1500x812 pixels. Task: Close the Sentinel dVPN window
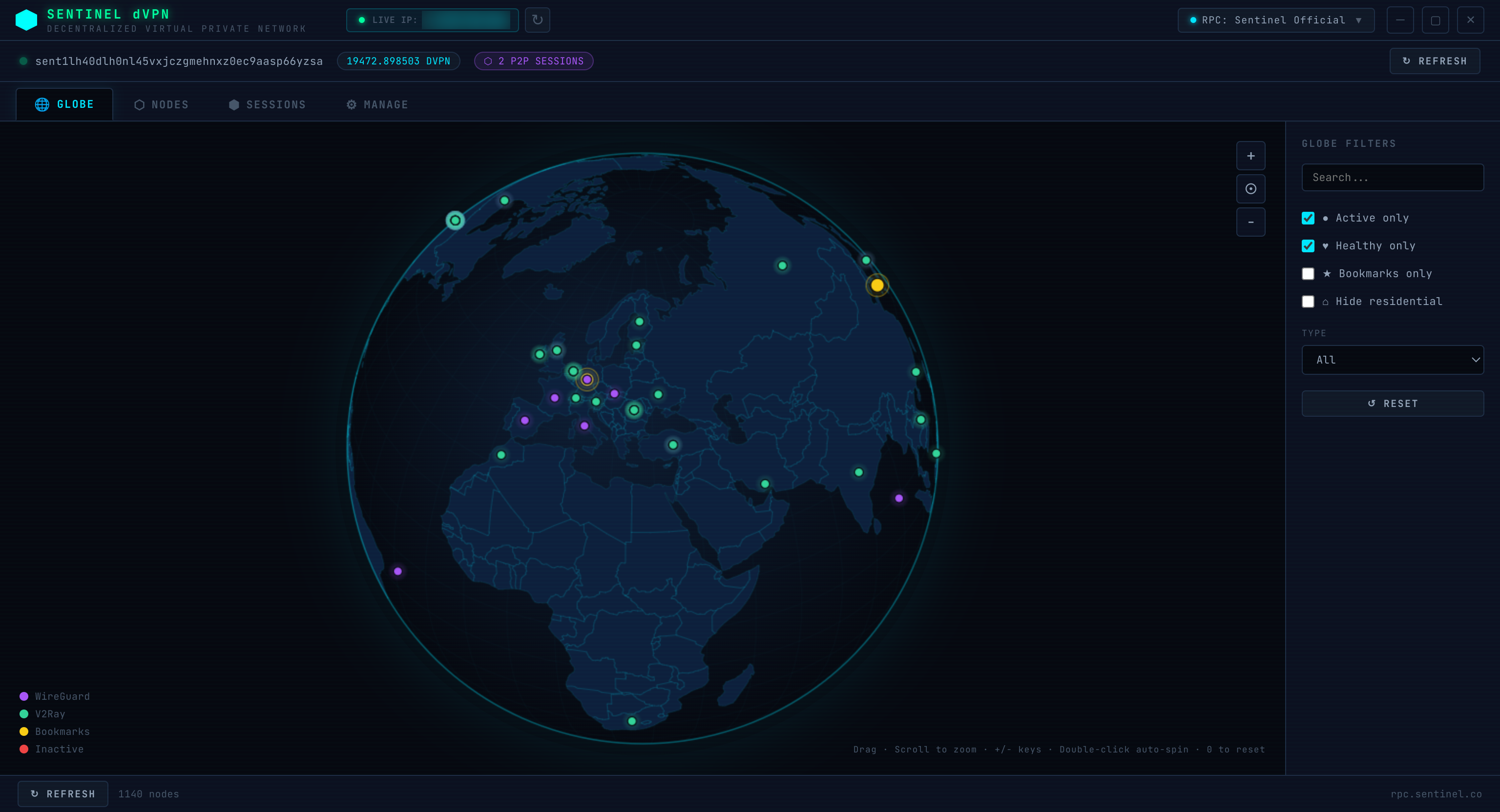click(1470, 20)
